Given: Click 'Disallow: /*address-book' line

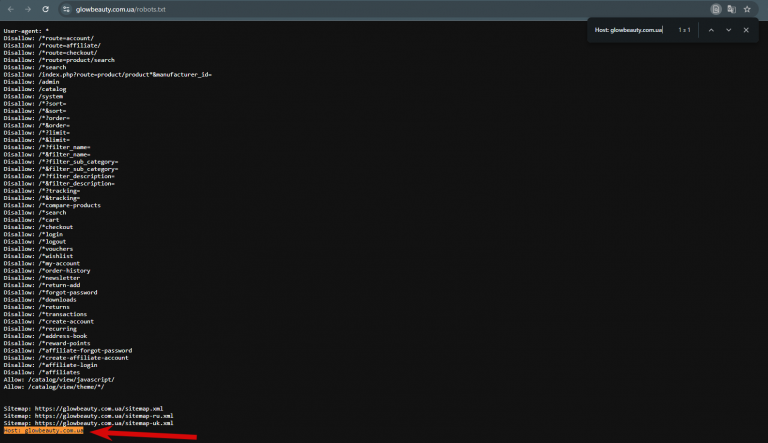Looking at the screenshot, I should pyautogui.click(x=45, y=336).
